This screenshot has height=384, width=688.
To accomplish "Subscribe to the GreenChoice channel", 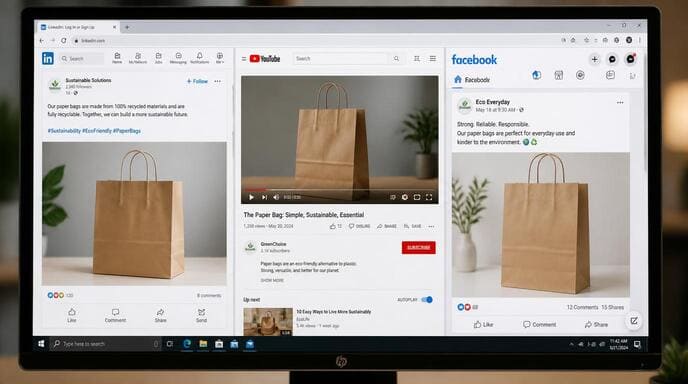I will click(x=419, y=248).
